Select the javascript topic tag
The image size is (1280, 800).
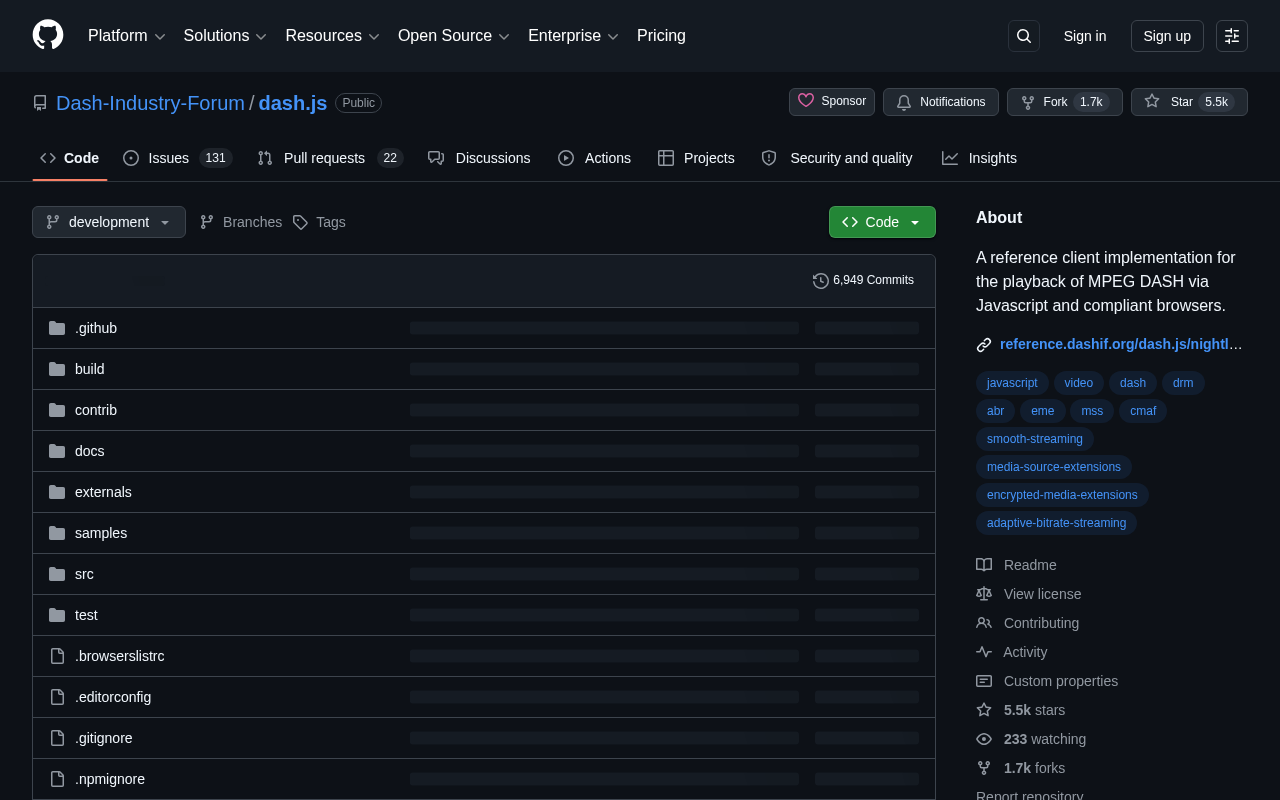pyautogui.click(x=1012, y=383)
